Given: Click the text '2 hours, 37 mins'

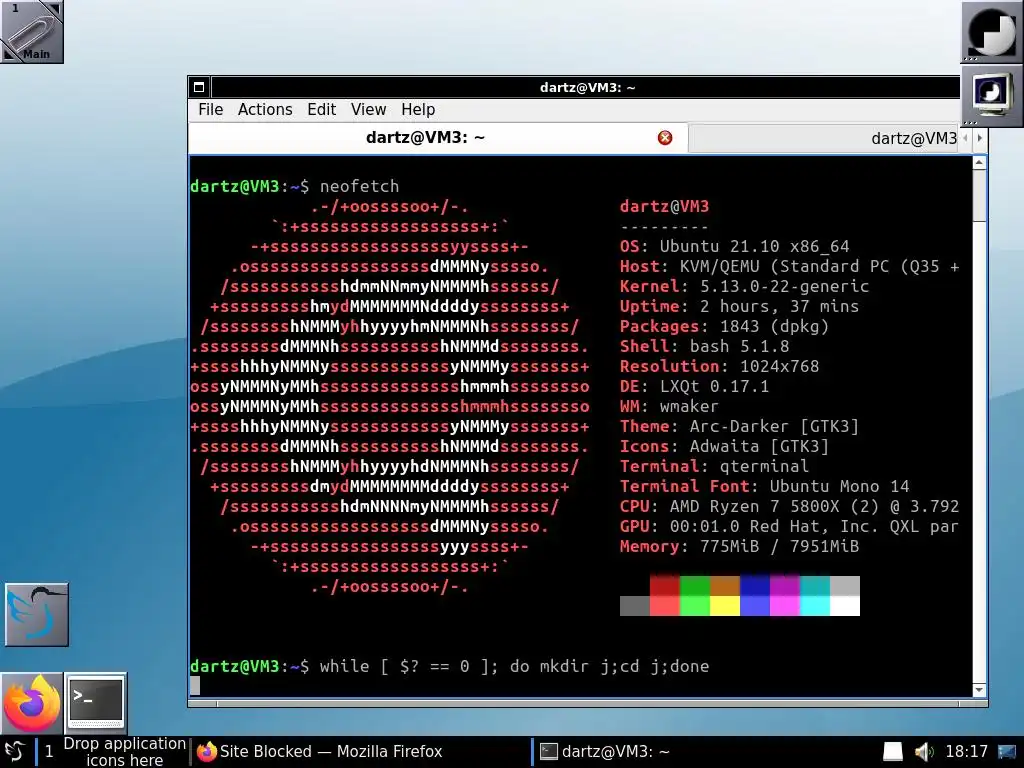Looking at the screenshot, I should pos(779,306).
